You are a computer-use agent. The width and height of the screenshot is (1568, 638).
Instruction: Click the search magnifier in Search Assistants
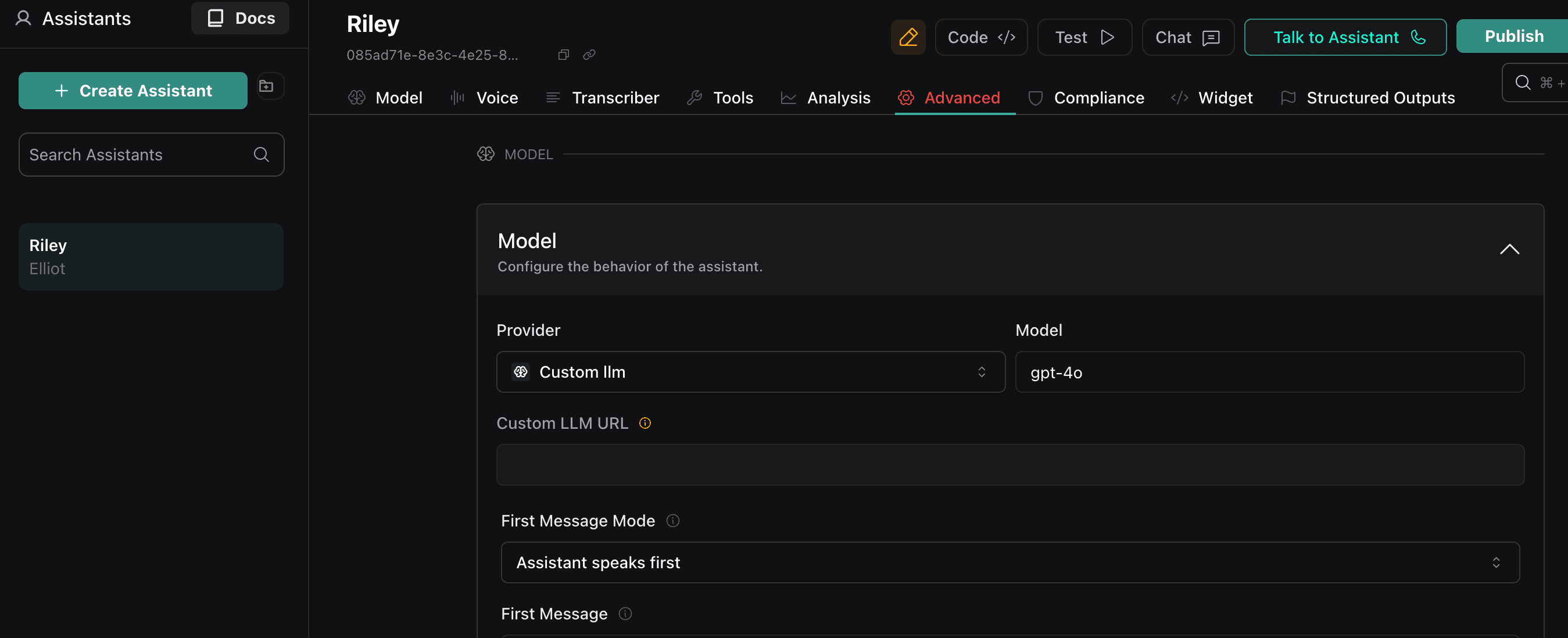coord(261,155)
